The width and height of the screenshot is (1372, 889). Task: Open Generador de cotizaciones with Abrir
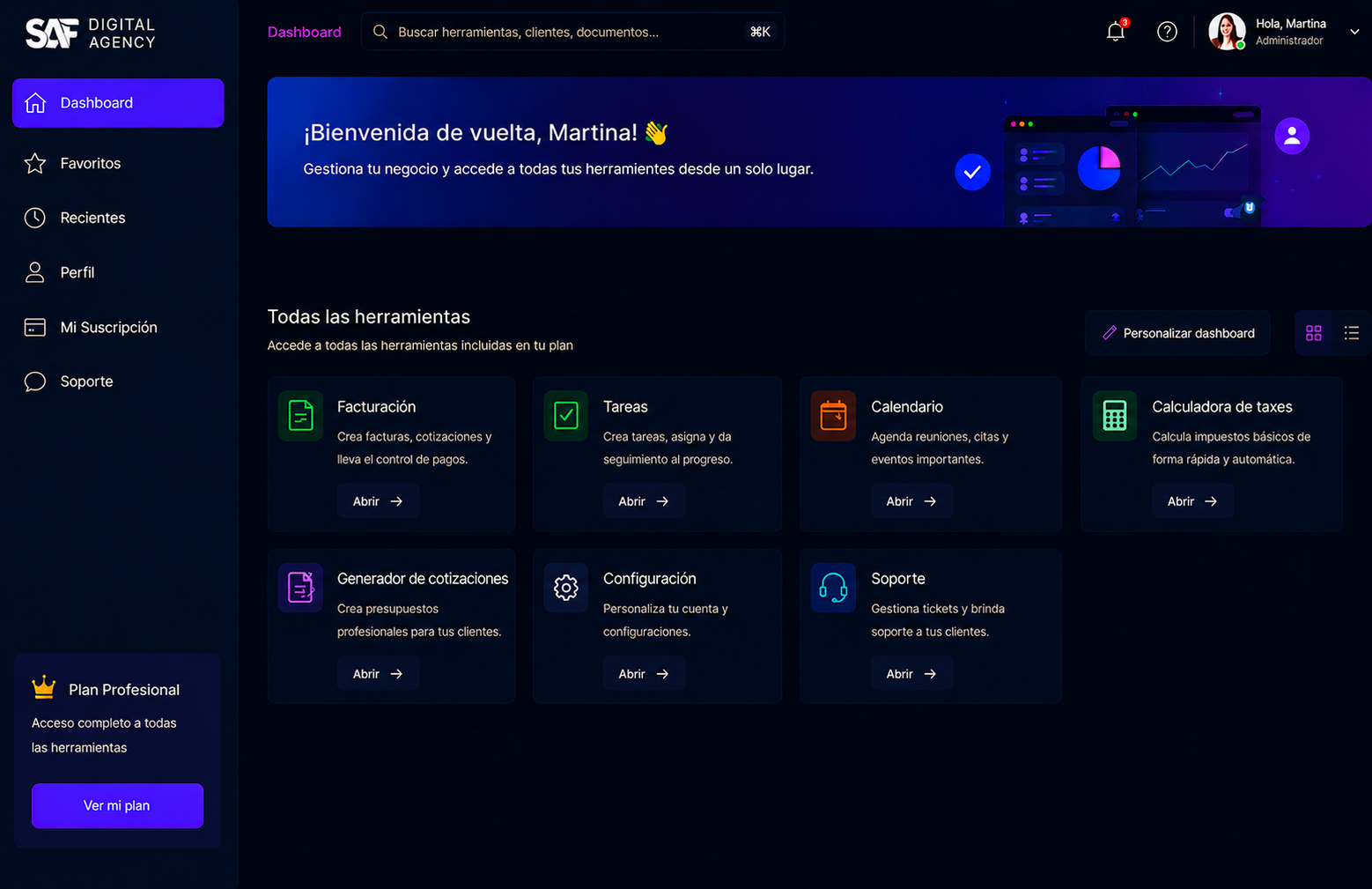[x=378, y=674]
